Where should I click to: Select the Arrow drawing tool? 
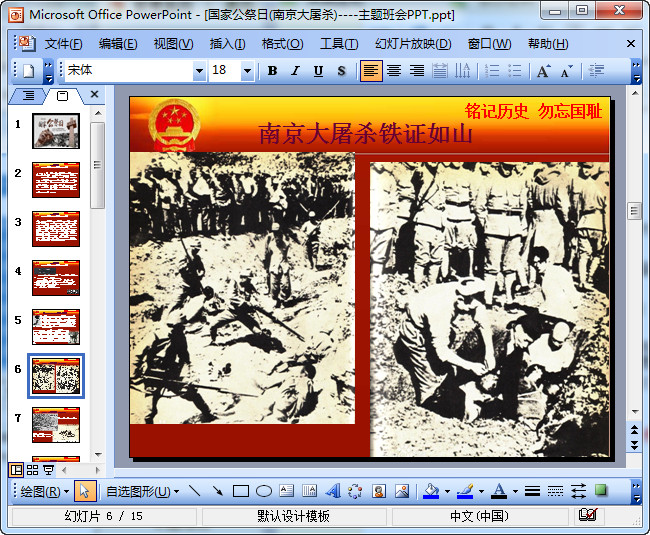(218, 491)
